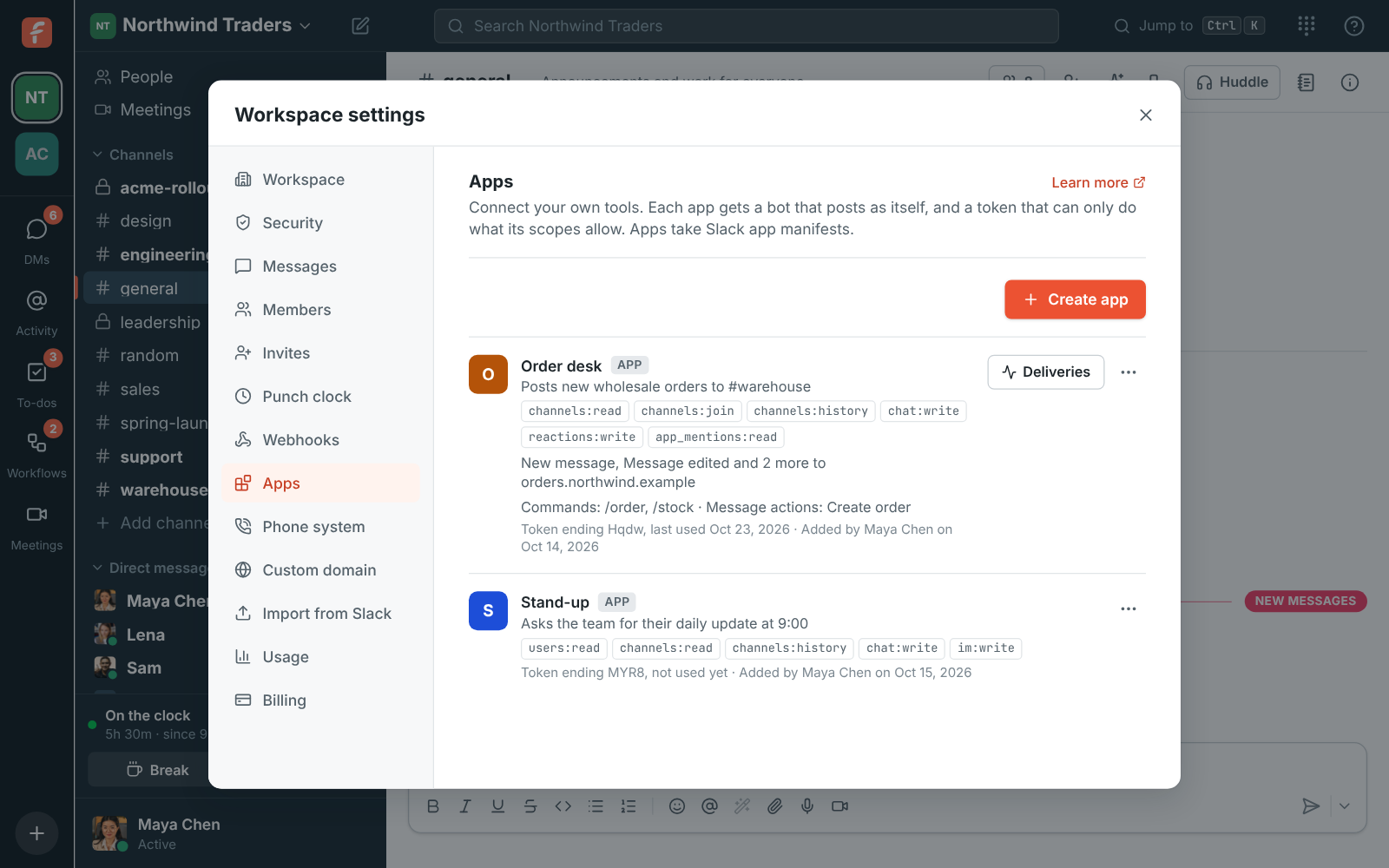This screenshot has height=868, width=1389.
Task: Attach a file with paperclip icon
Action: [x=774, y=806]
